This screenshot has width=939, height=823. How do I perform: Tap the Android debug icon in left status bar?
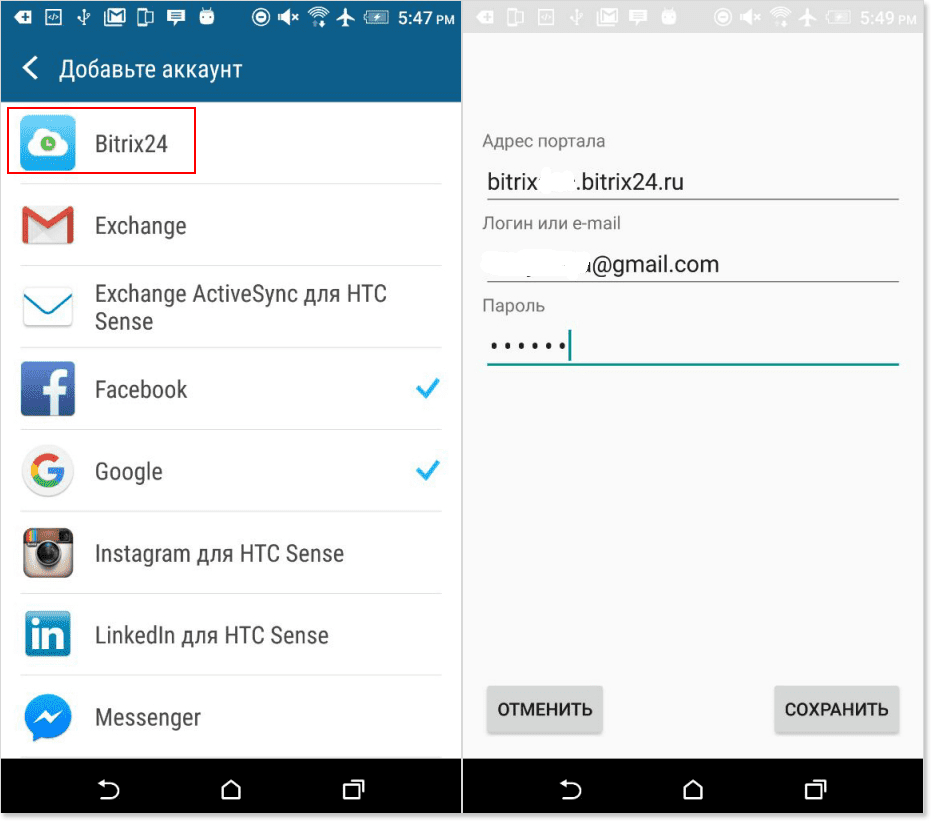point(207,17)
